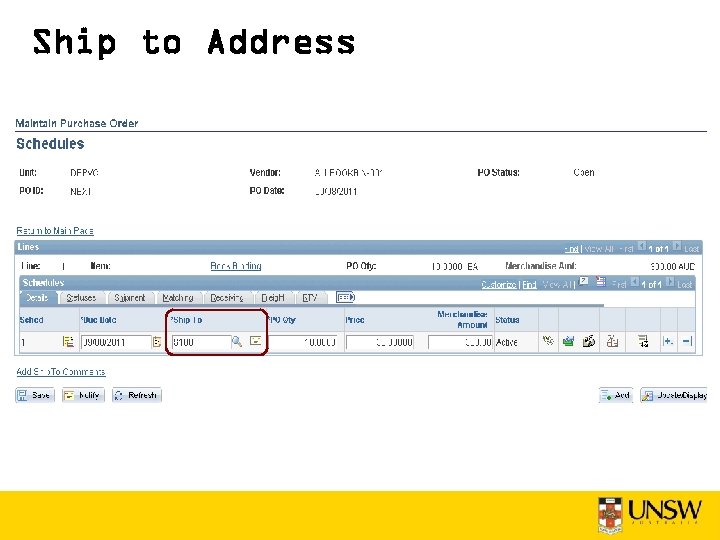The width and height of the screenshot is (720, 540).
Task: Open the Book Binding item link
Action: point(236,266)
